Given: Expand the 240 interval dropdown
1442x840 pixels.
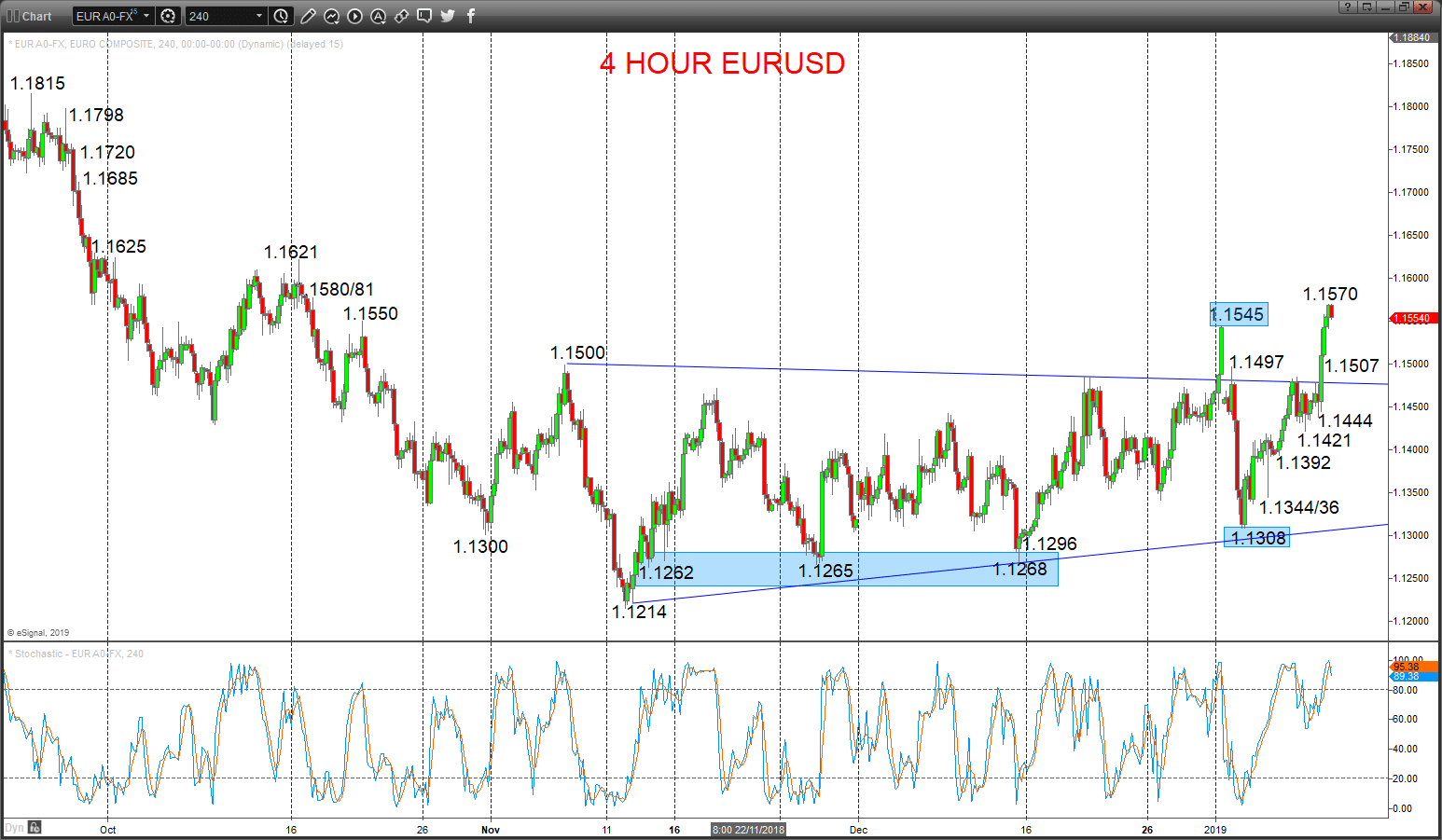Looking at the screenshot, I should click(x=259, y=16).
